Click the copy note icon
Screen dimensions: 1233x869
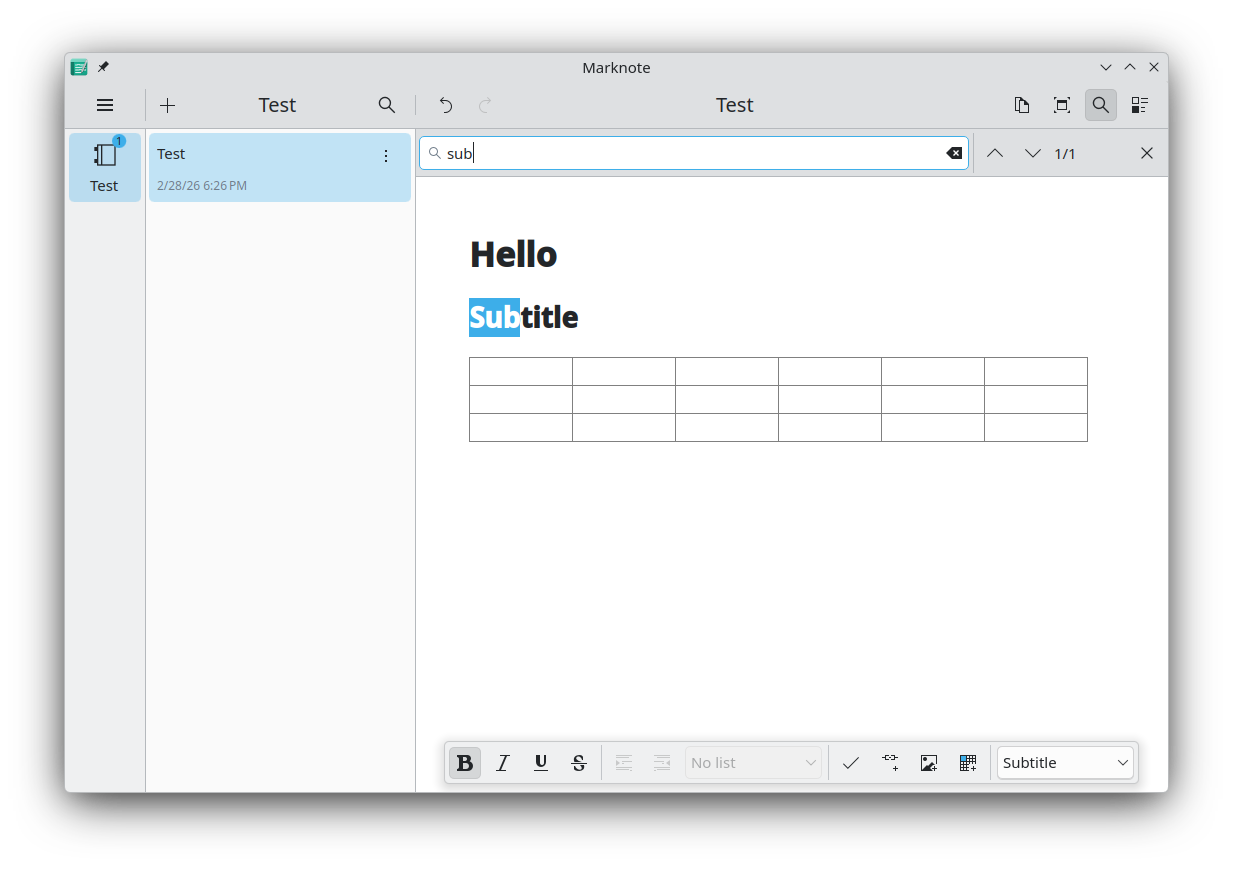tap(1022, 105)
